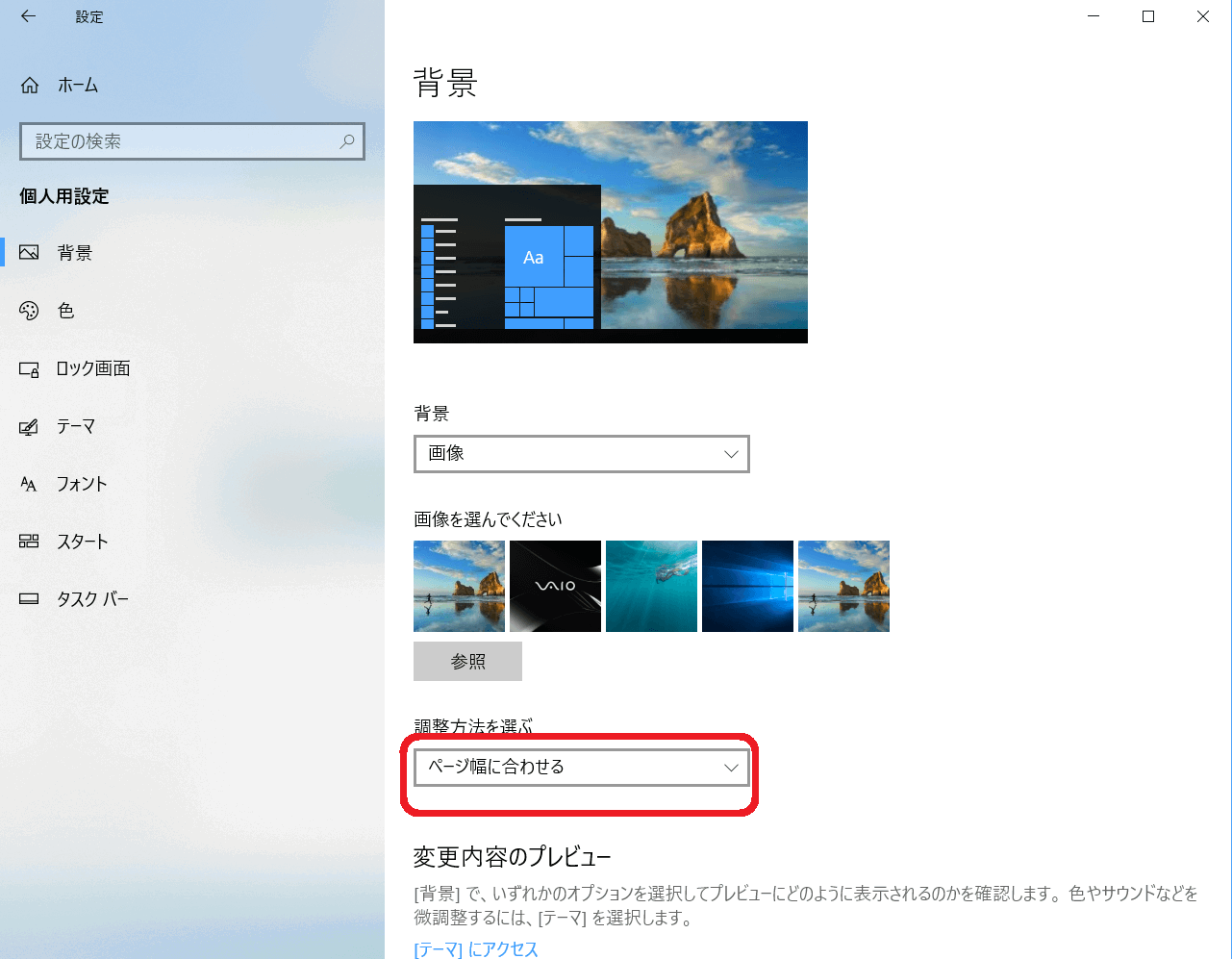Viewport: 1232px width, 959px height.
Task: Click the 変更内容のプレビュー heading
Action: coord(513,856)
